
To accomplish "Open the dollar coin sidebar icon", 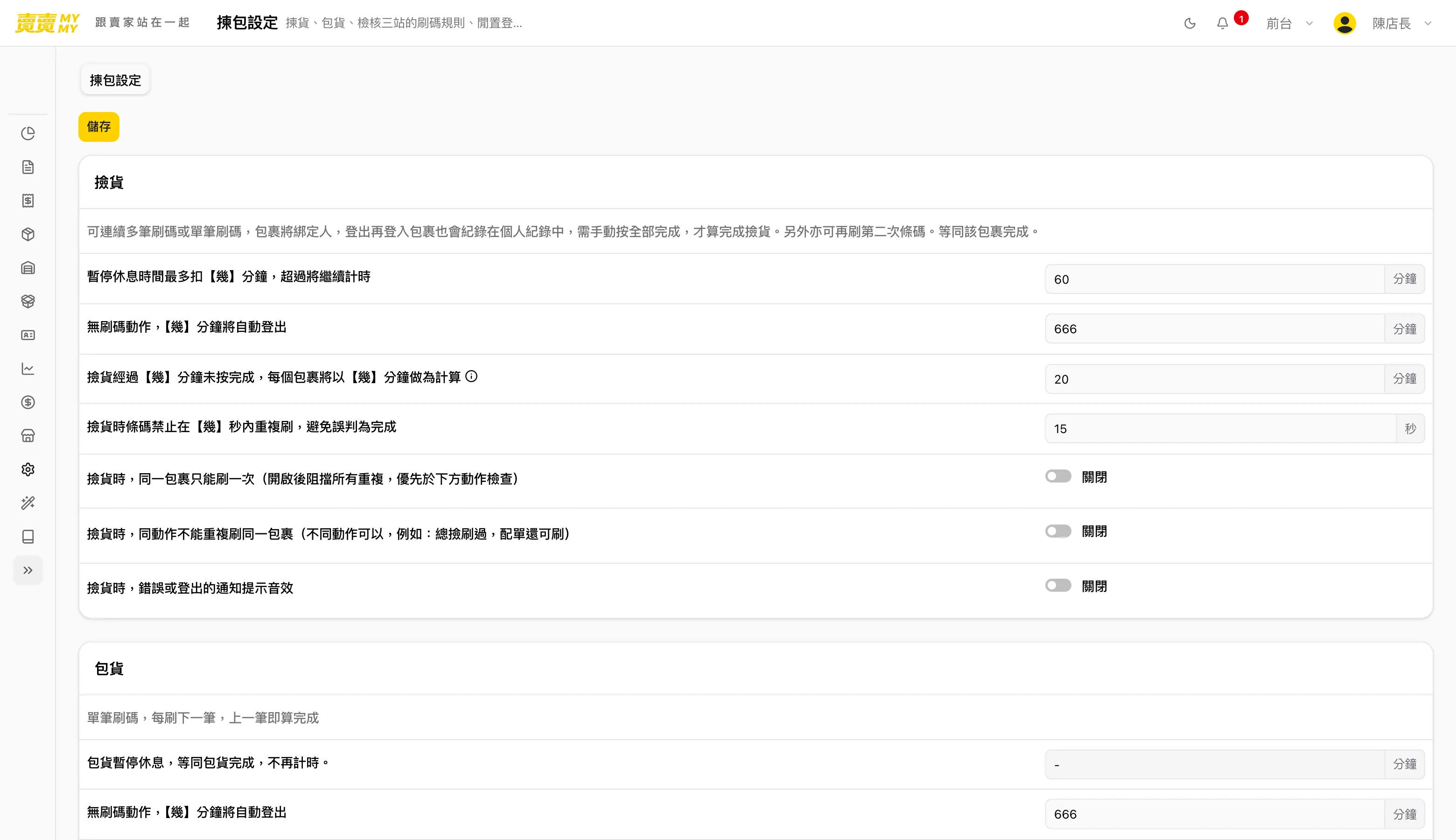I will click(x=28, y=402).
